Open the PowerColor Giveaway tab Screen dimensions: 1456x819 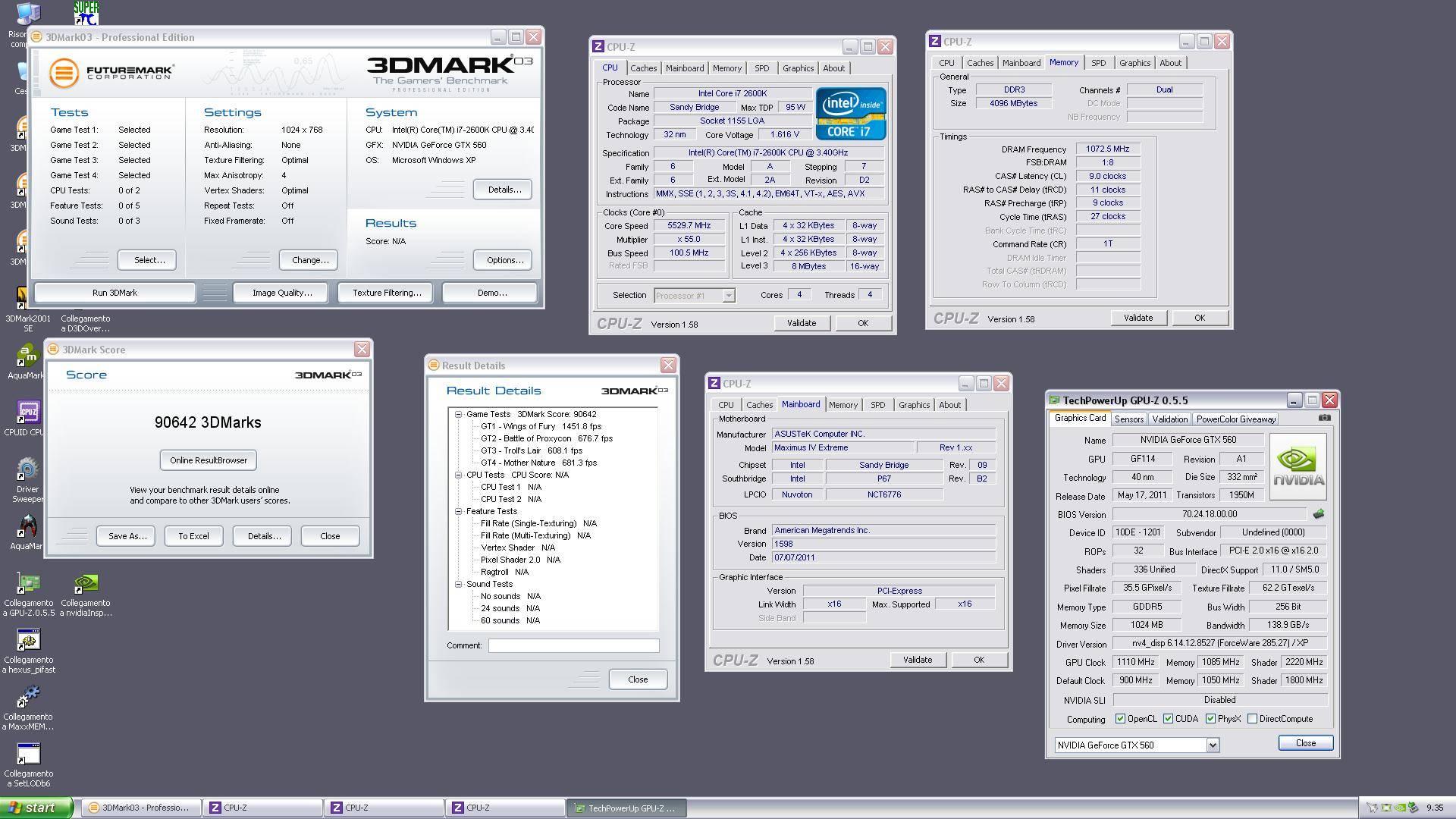point(1236,419)
